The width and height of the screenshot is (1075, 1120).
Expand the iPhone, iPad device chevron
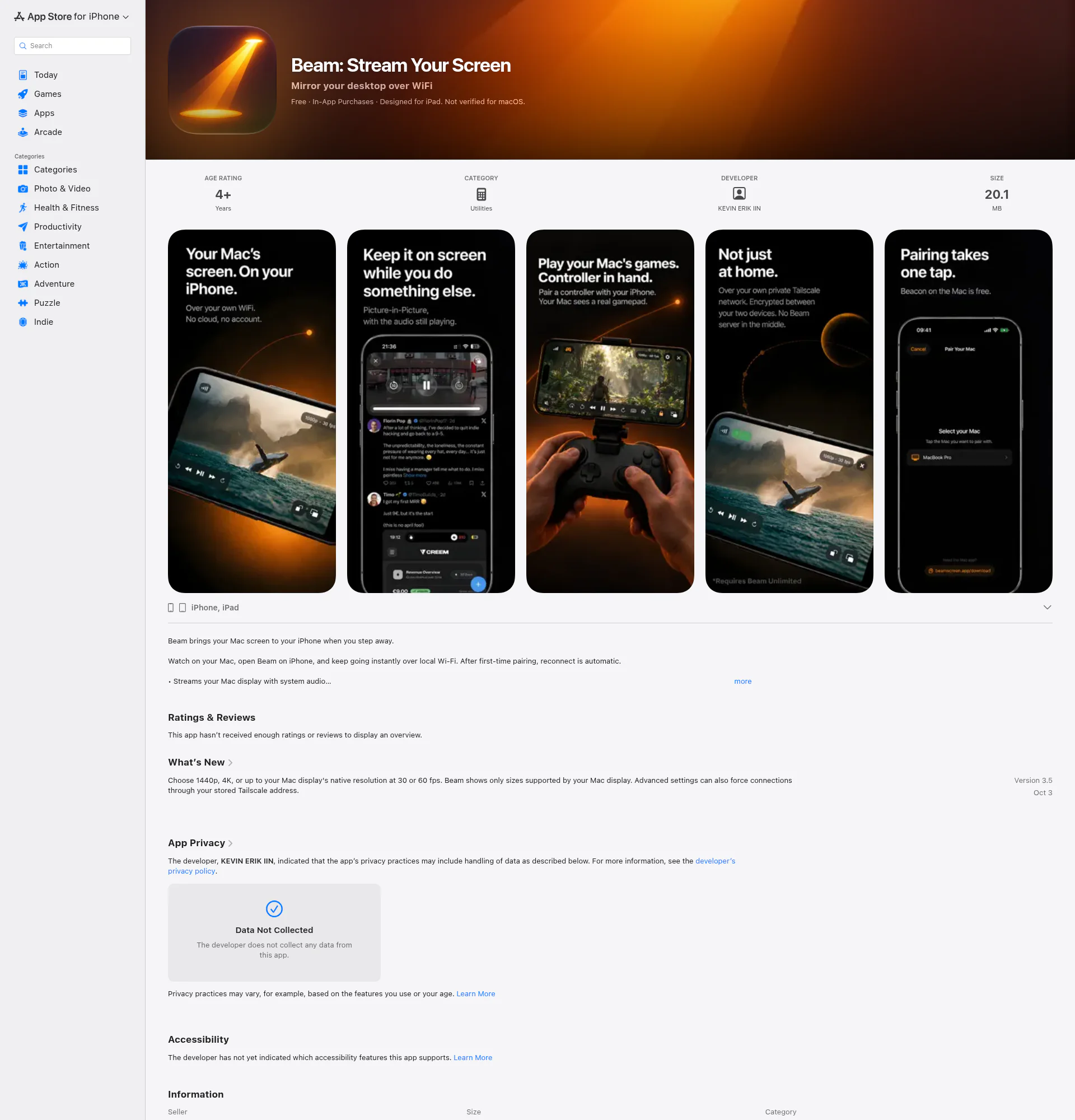pyautogui.click(x=1047, y=608)
